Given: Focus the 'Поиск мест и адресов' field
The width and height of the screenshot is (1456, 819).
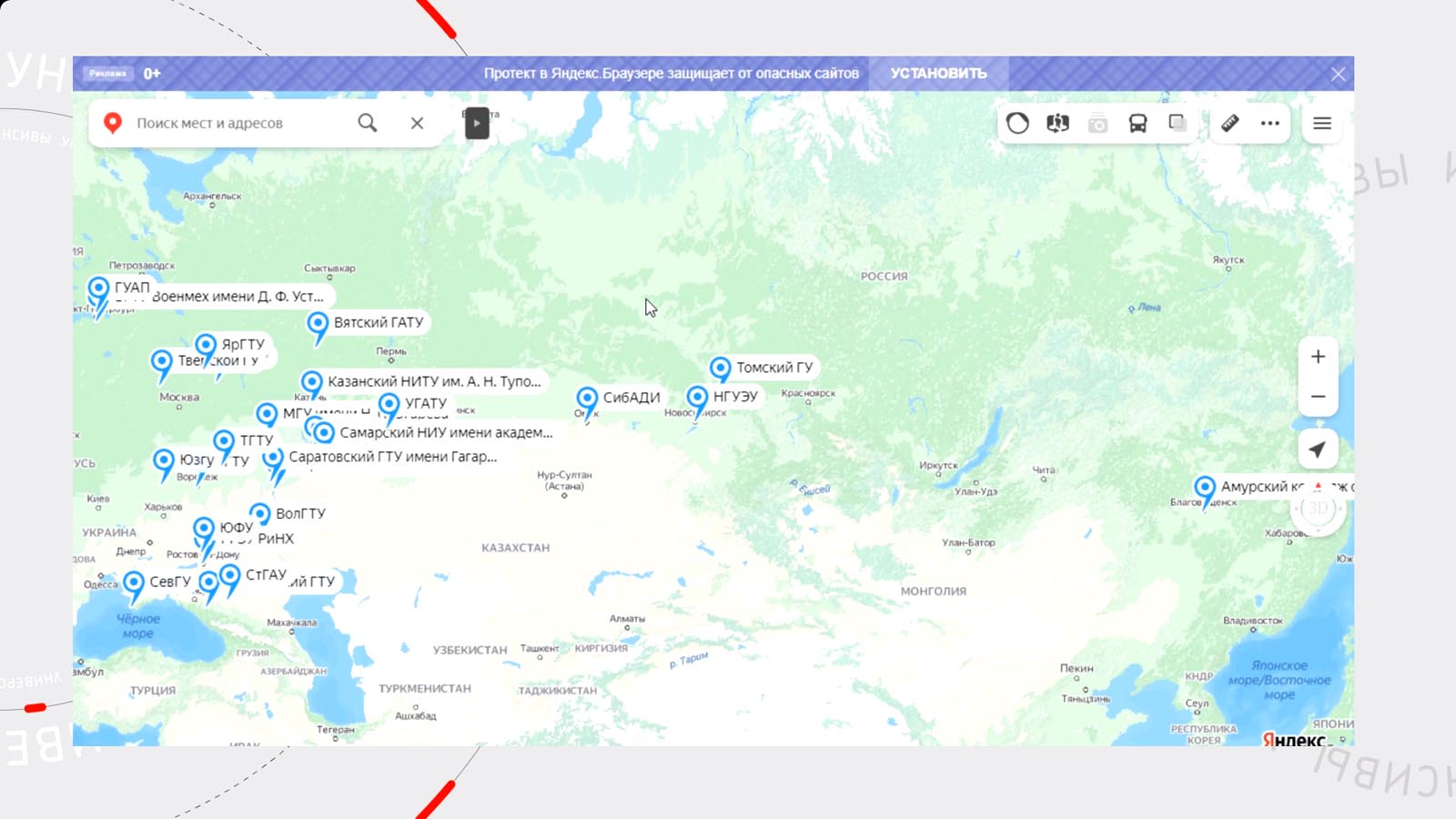Looking at the screenshot, I should [237, 123].
